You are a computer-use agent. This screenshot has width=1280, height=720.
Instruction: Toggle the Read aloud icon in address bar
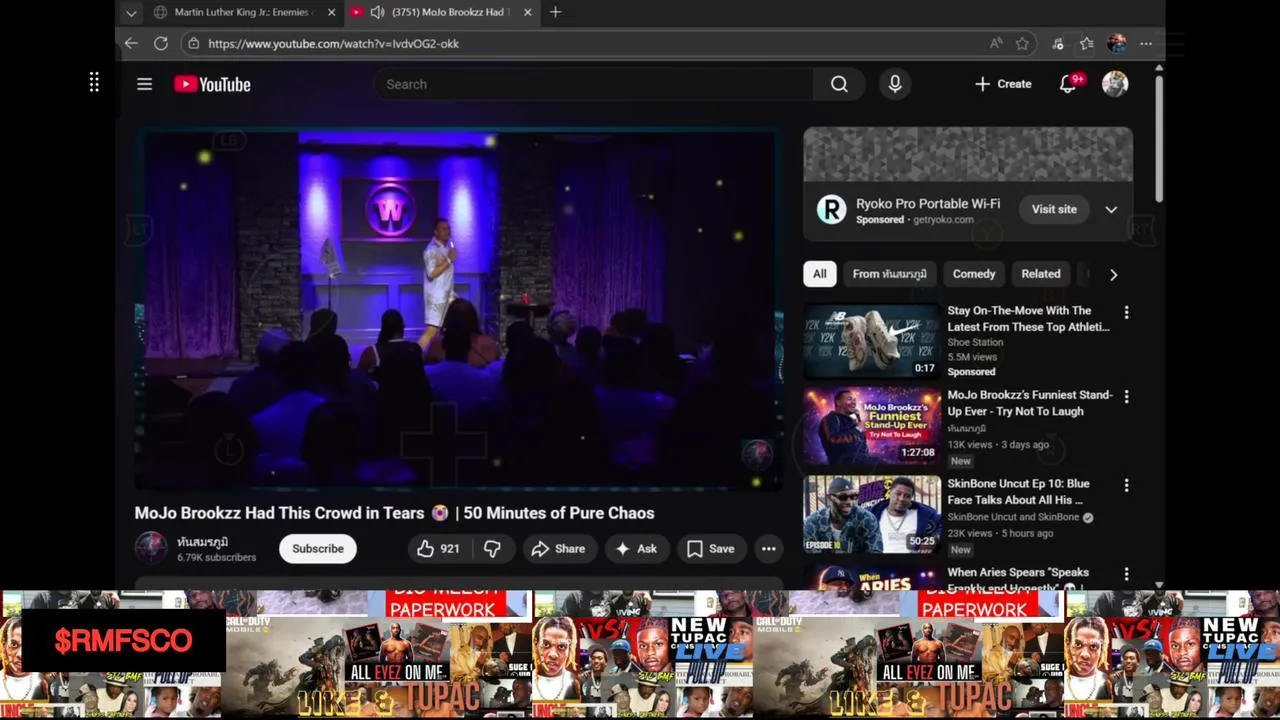(996, 43)
